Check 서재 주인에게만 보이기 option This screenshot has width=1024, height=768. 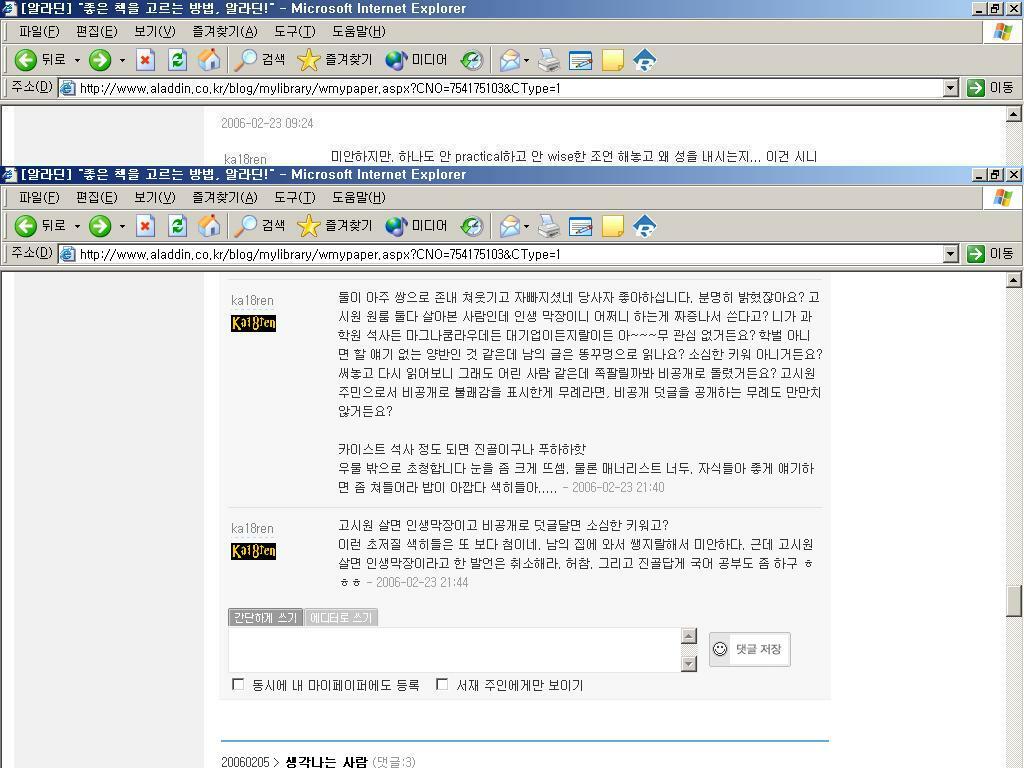click(x=442, y=685)
